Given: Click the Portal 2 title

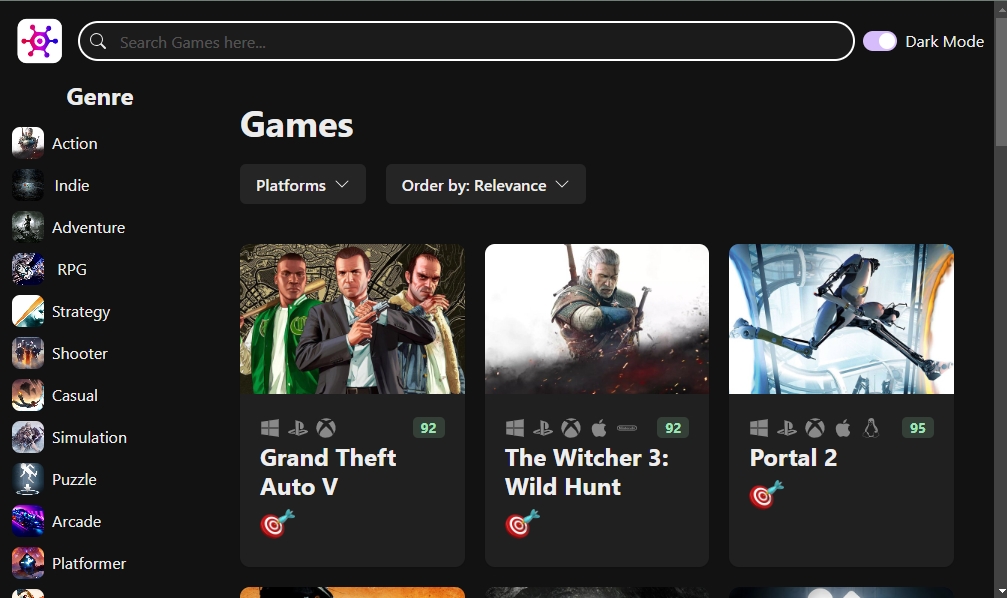Looking at the screenshot, I should 793,458.
